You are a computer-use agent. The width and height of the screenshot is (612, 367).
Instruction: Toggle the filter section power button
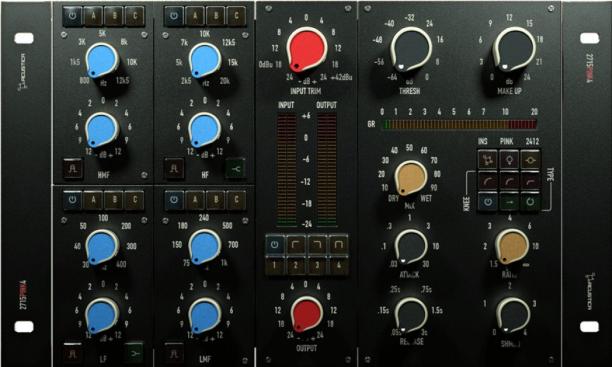coord(275,245)
